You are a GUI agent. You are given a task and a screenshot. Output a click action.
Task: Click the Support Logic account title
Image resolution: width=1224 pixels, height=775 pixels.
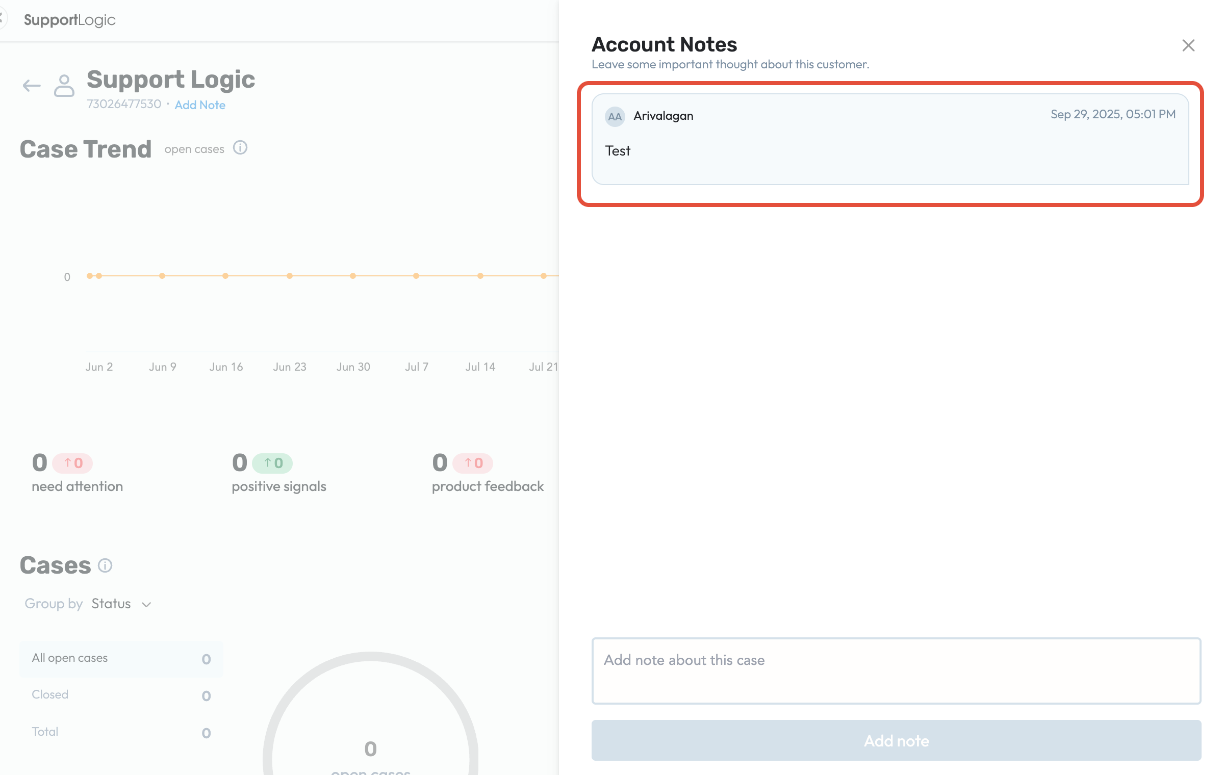[x=171, y=80]
